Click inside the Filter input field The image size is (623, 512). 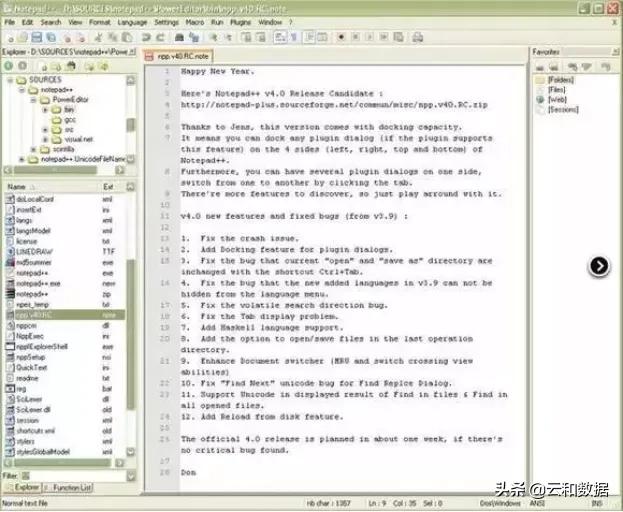click(x=79, y=475)
